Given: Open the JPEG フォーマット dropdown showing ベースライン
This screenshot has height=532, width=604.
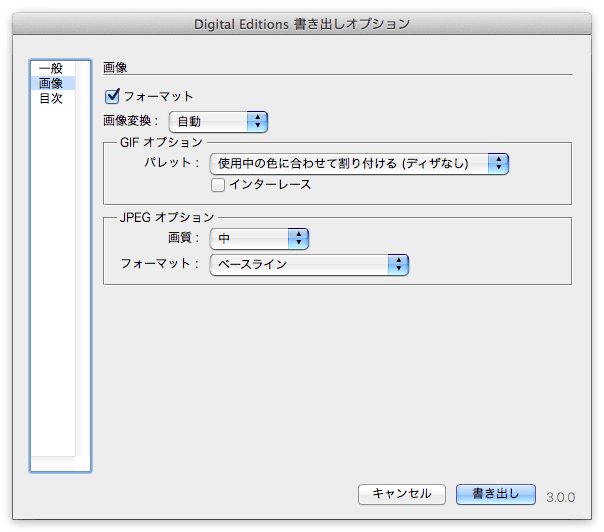Looking at the screenshot, I should [x=309, y=265].
